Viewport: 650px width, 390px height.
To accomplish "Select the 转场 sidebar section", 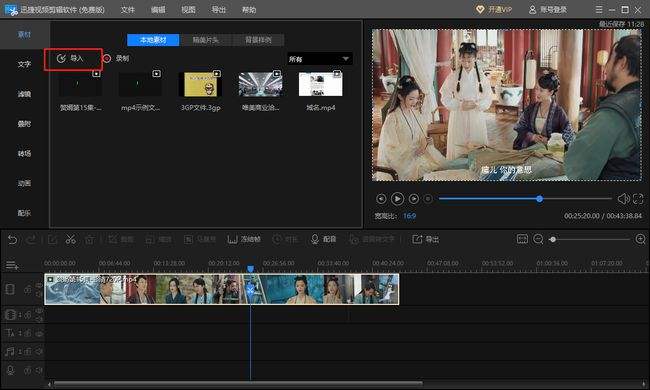I will click(24, 153).
